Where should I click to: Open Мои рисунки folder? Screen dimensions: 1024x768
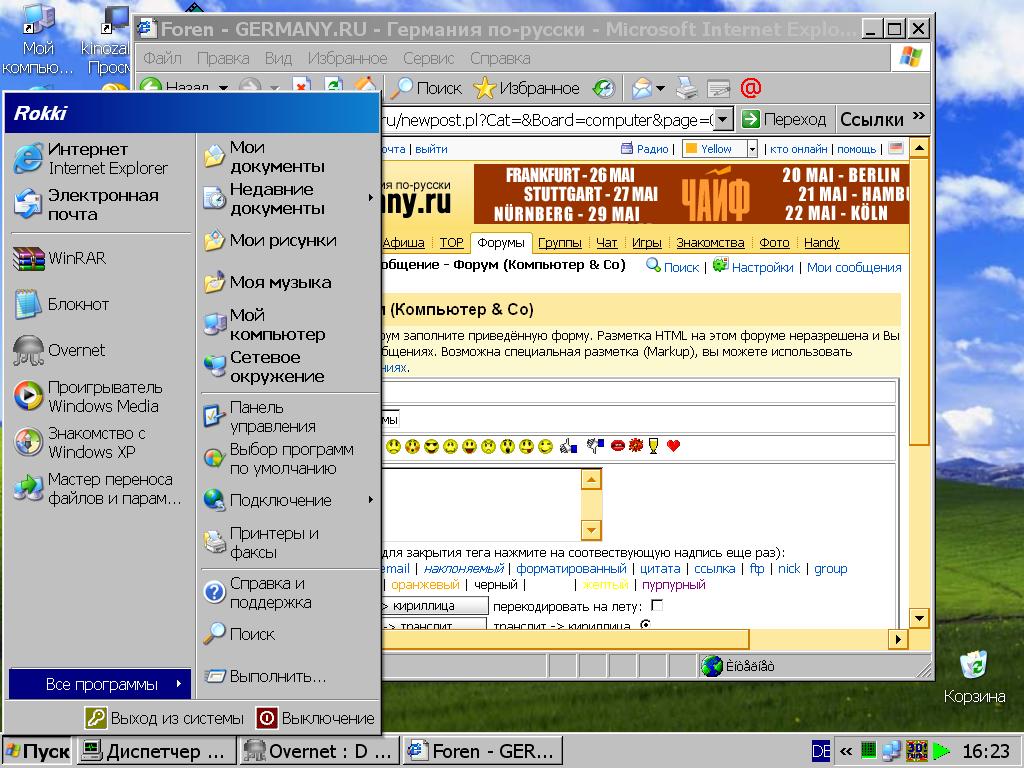(289, 241)
